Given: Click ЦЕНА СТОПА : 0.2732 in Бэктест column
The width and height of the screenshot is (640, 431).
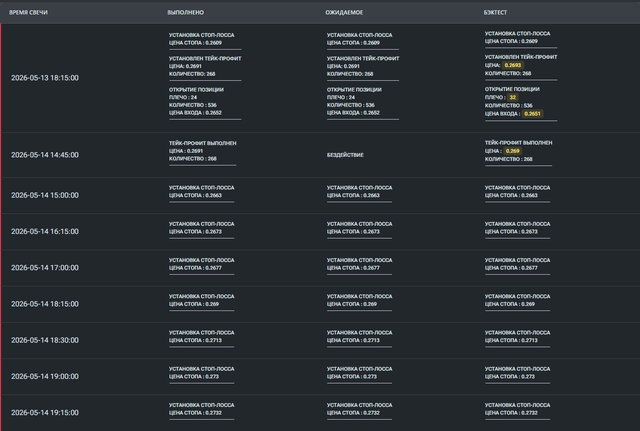Looking at the screenshot, I should (511, 413).
